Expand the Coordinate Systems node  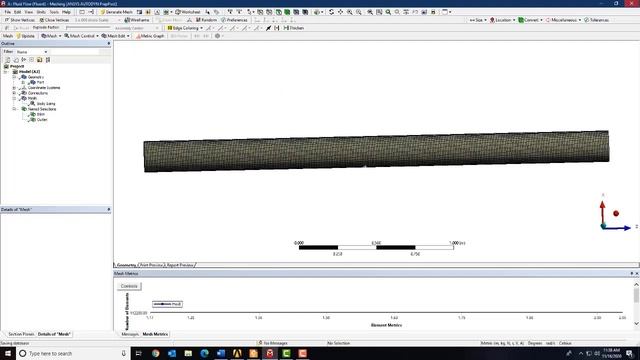point(14,87)
